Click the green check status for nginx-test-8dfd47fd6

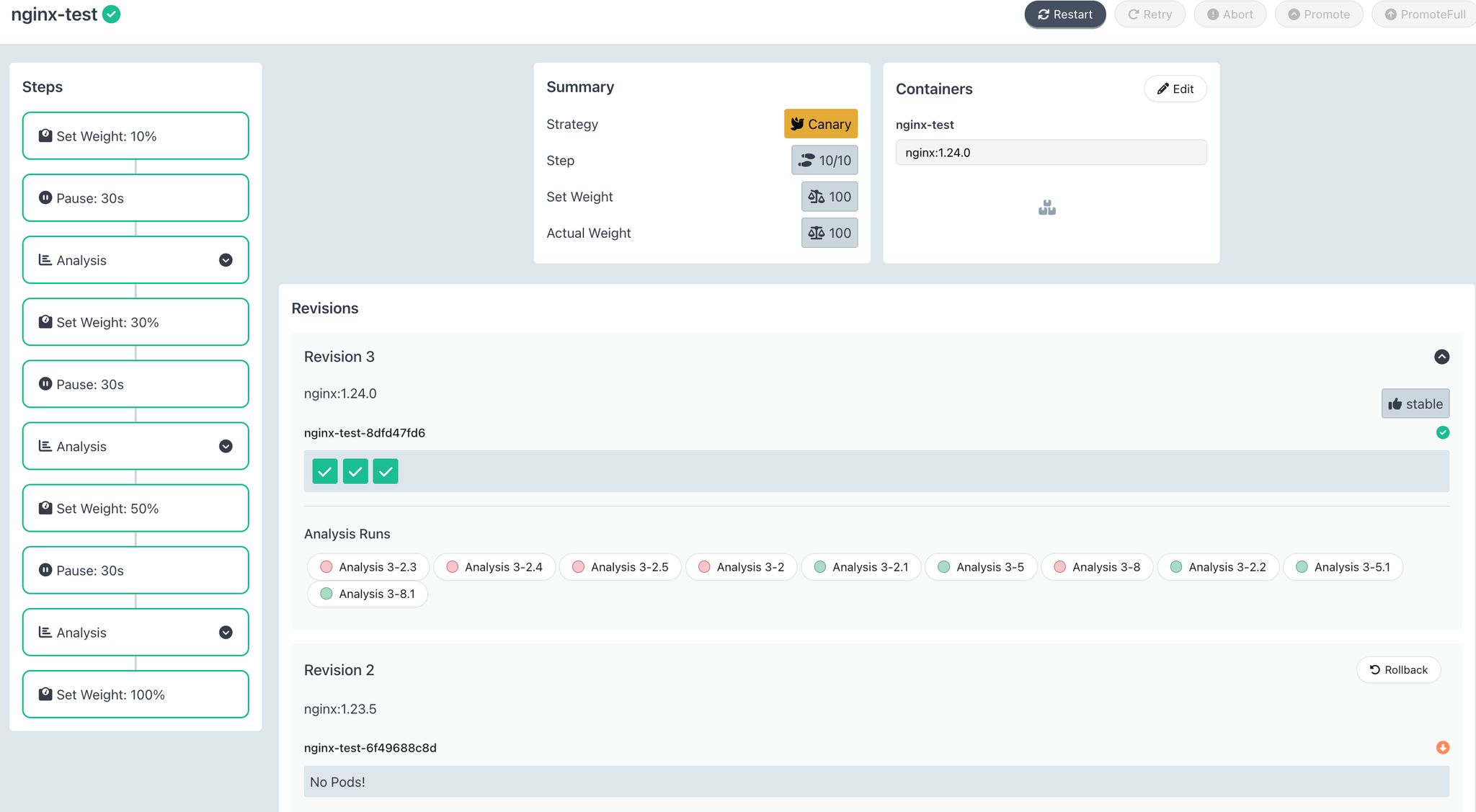1443,432
